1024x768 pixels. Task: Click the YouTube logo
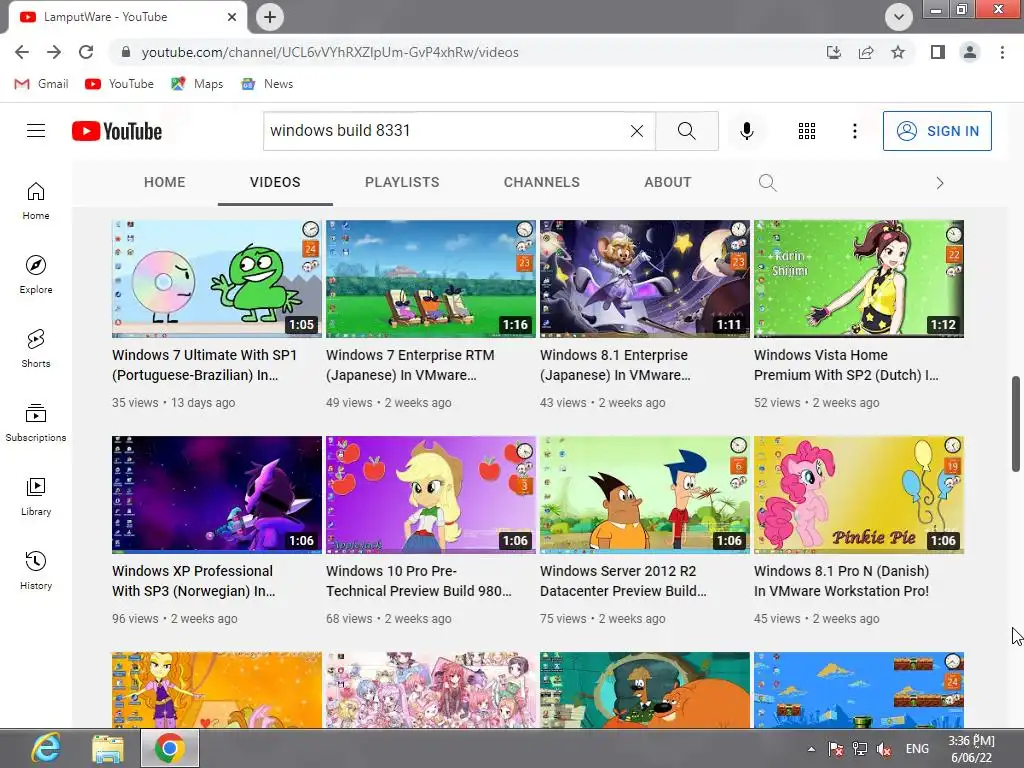click(117, 131)
